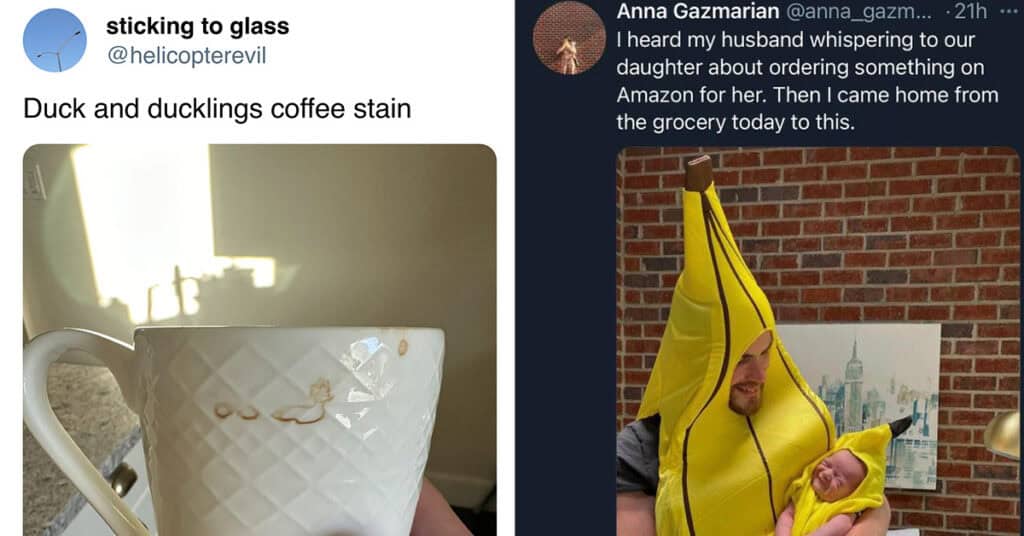Click the two small duckling stains on the mug
Viewport: 1024px width, 536px height.
click(x=236, y=411)
